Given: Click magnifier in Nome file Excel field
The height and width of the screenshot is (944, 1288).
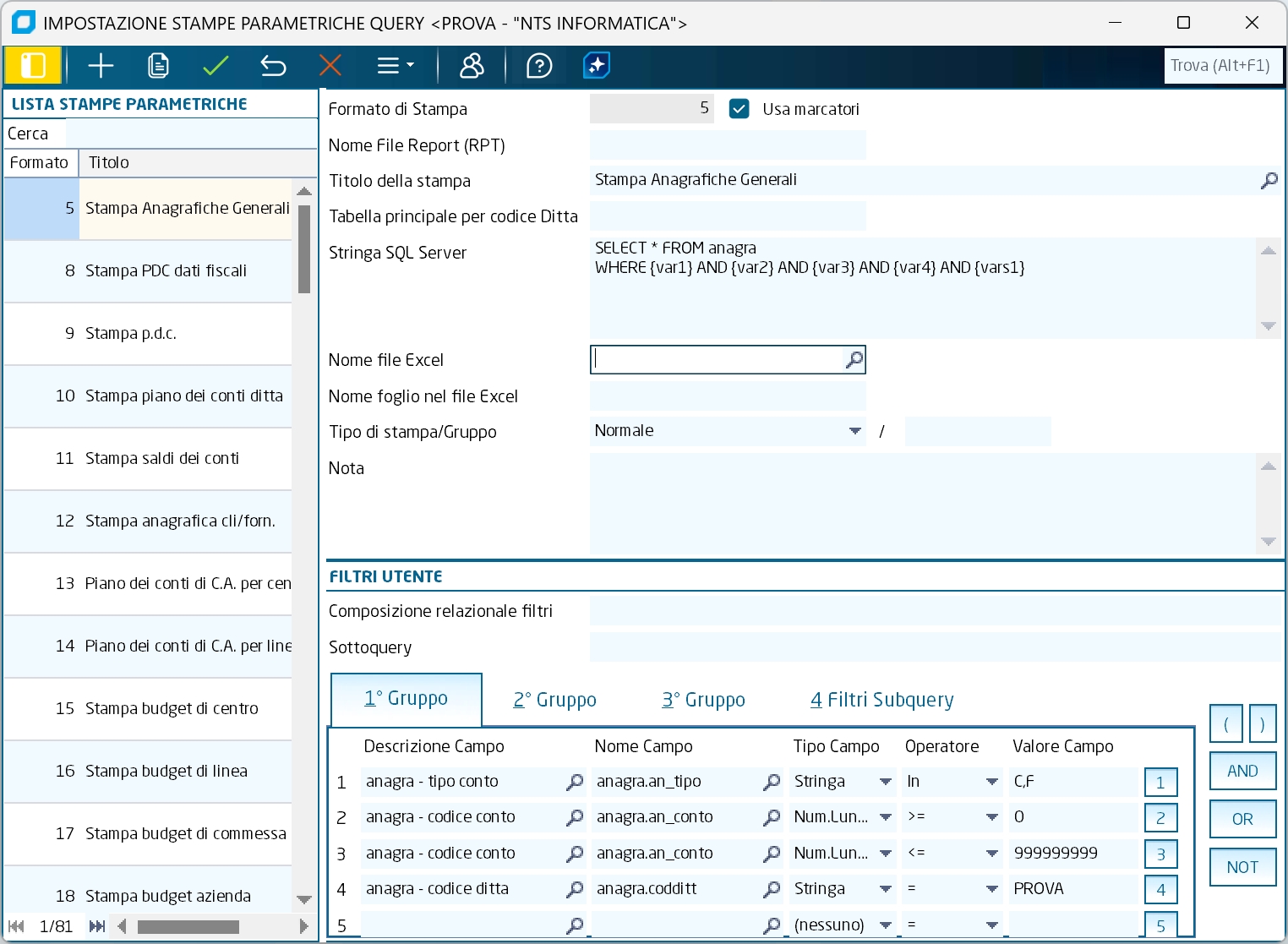Looking at the screenshot, I should tap(854, 360).
